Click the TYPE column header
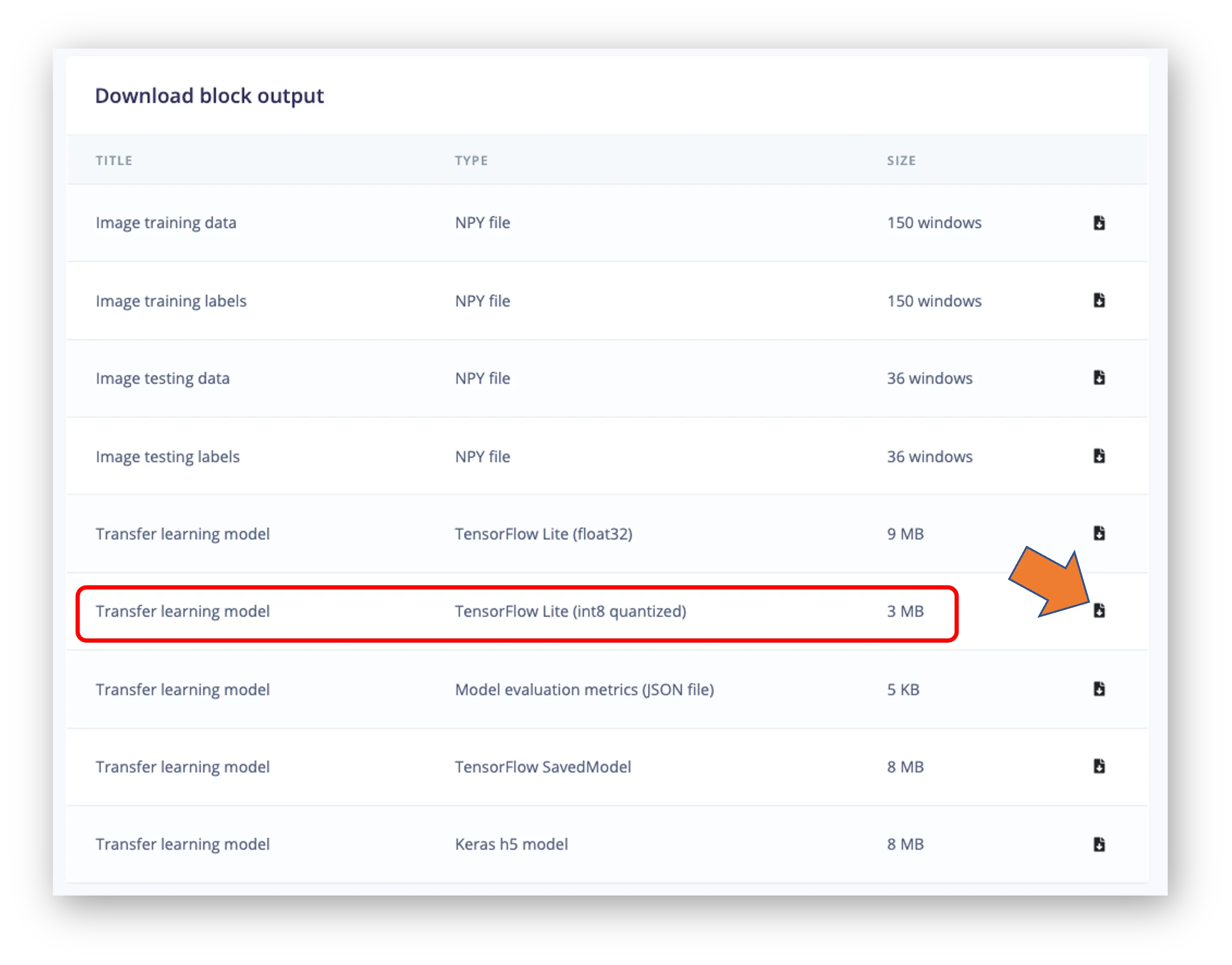The image size is (1232, 965). pyautogui.click(x=471, y=160)
